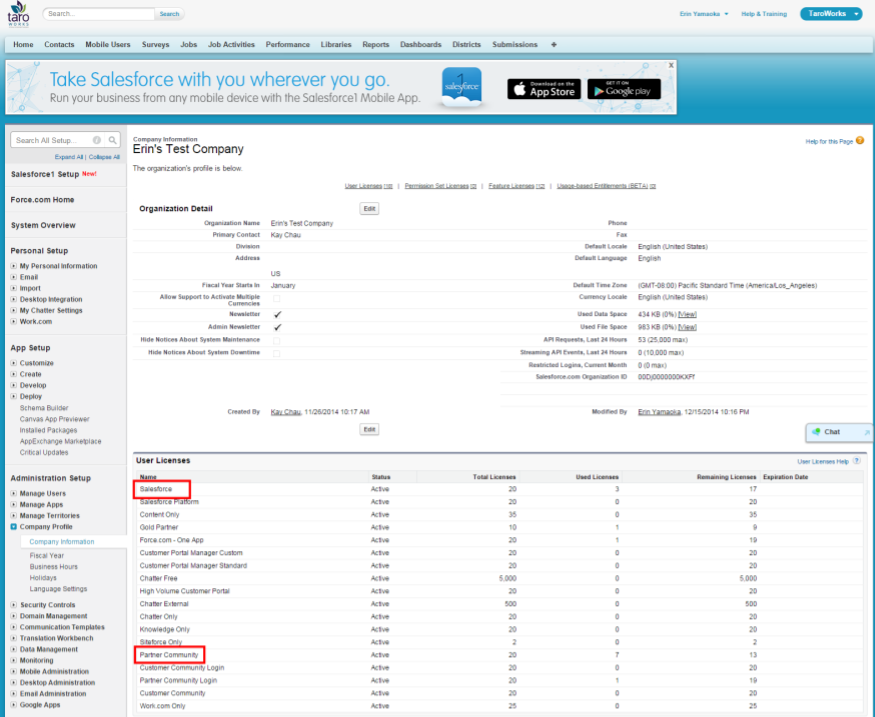The height and width of the screenshot is (717, 875).
Task: Click the Chat bubble icon
Action: pos(816,432)
